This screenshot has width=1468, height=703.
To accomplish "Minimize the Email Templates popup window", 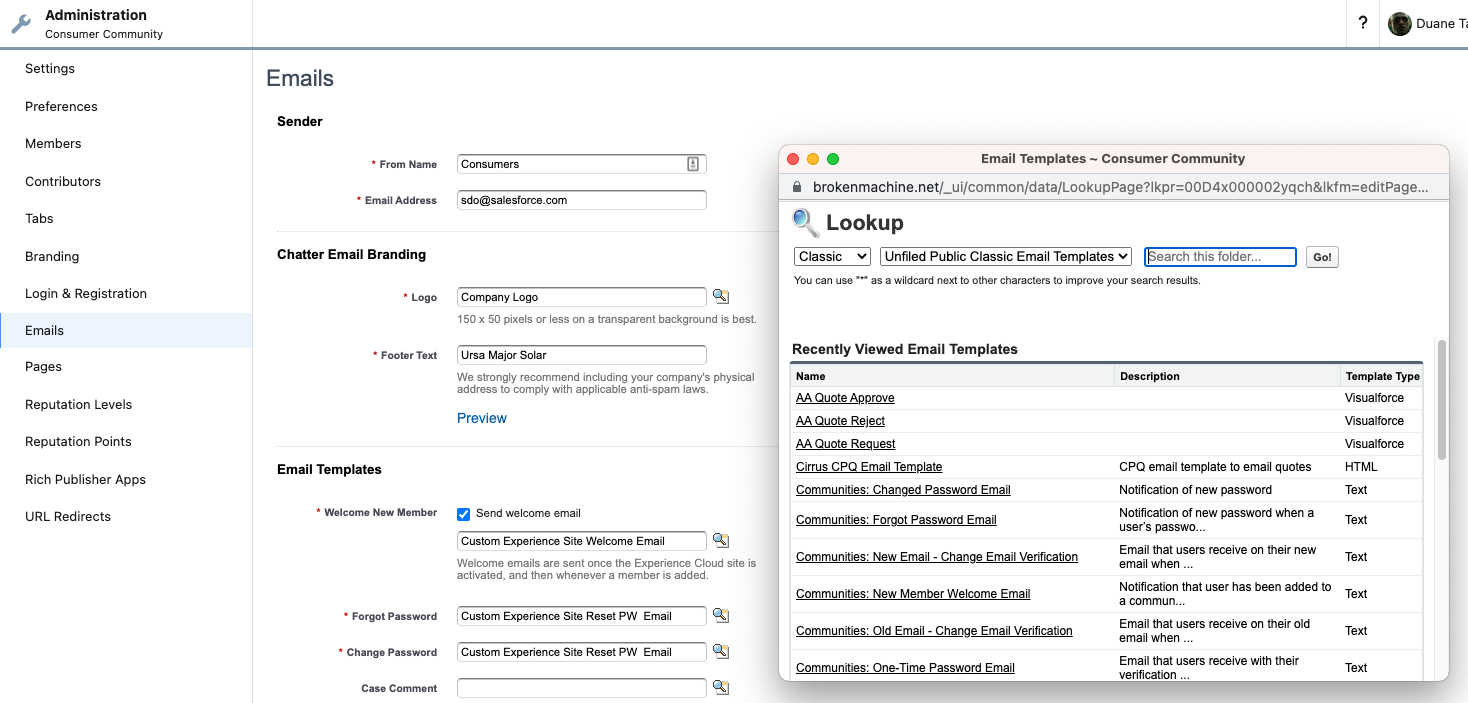I will (x=813, y=159).
